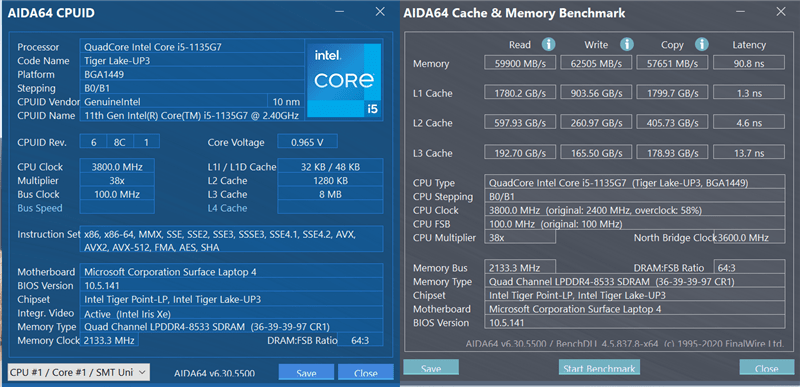Open the CPU #1 / Core #1 selector dropdown
This screenshot has height=387, width=800.
coord(79,372)
